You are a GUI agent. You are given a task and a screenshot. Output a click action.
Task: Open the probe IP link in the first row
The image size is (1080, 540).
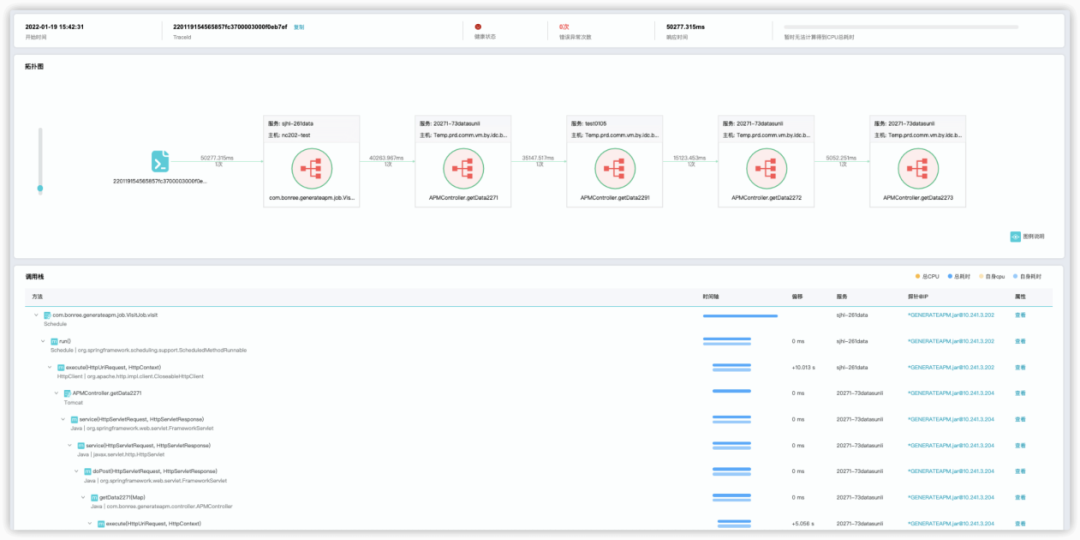tap(950, 315)
